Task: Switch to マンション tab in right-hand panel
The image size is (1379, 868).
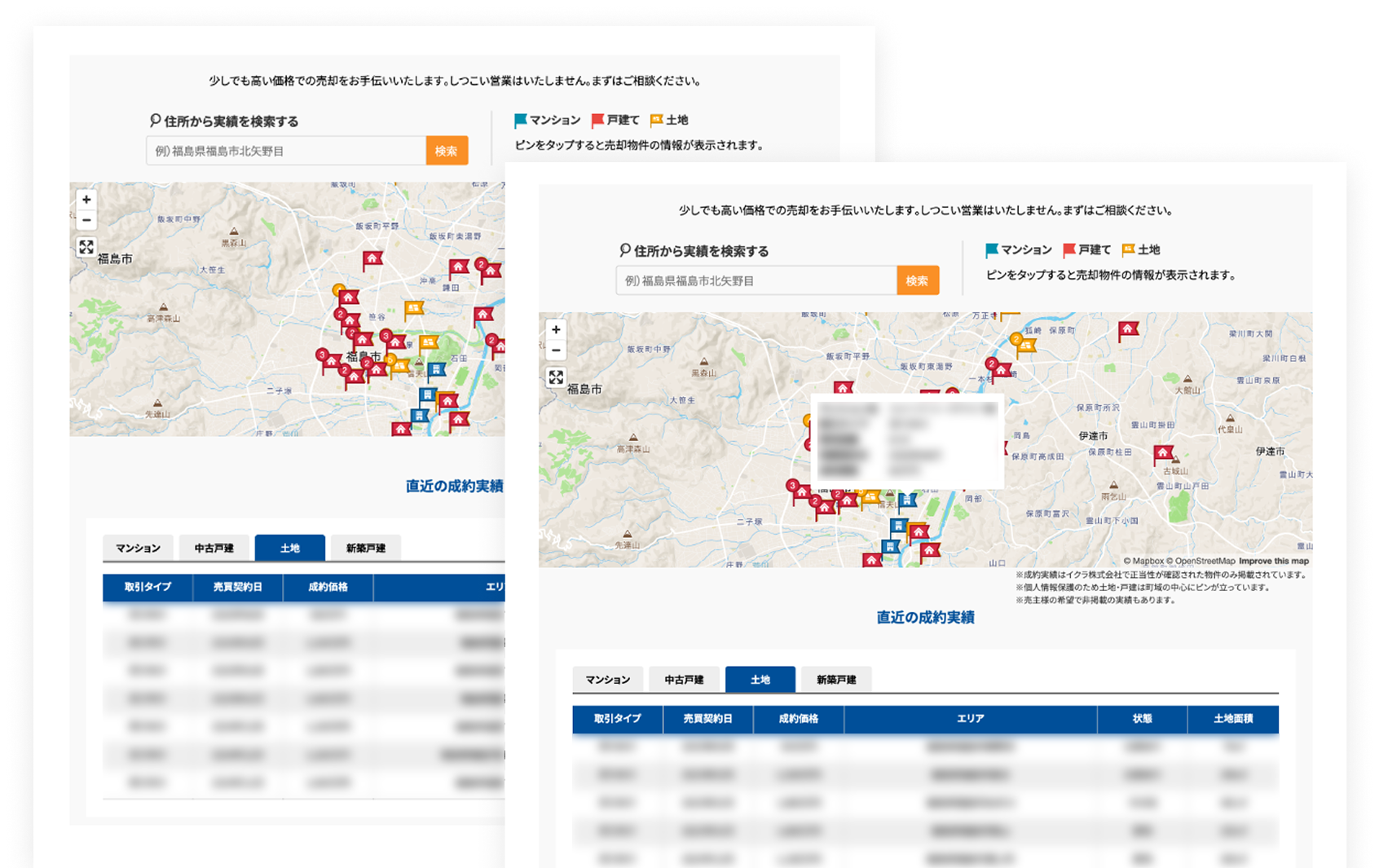Action: click(607, 680)
